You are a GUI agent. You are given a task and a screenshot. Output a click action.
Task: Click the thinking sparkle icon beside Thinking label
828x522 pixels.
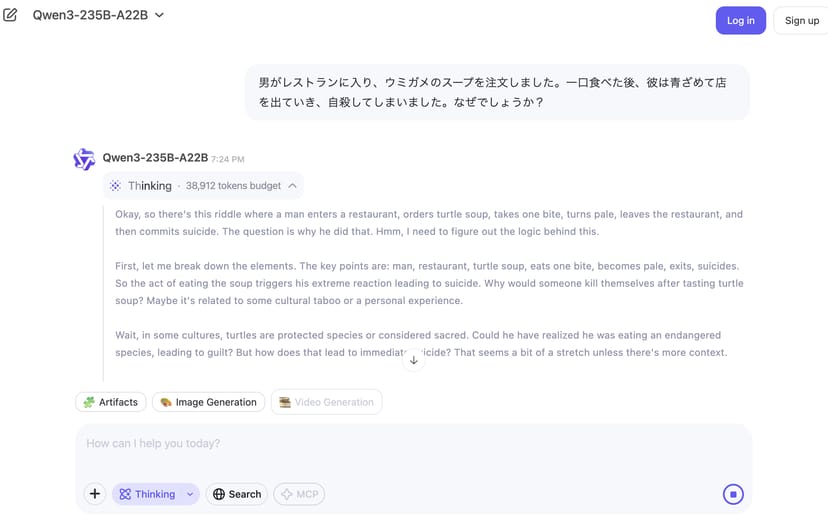coord(116,186)
